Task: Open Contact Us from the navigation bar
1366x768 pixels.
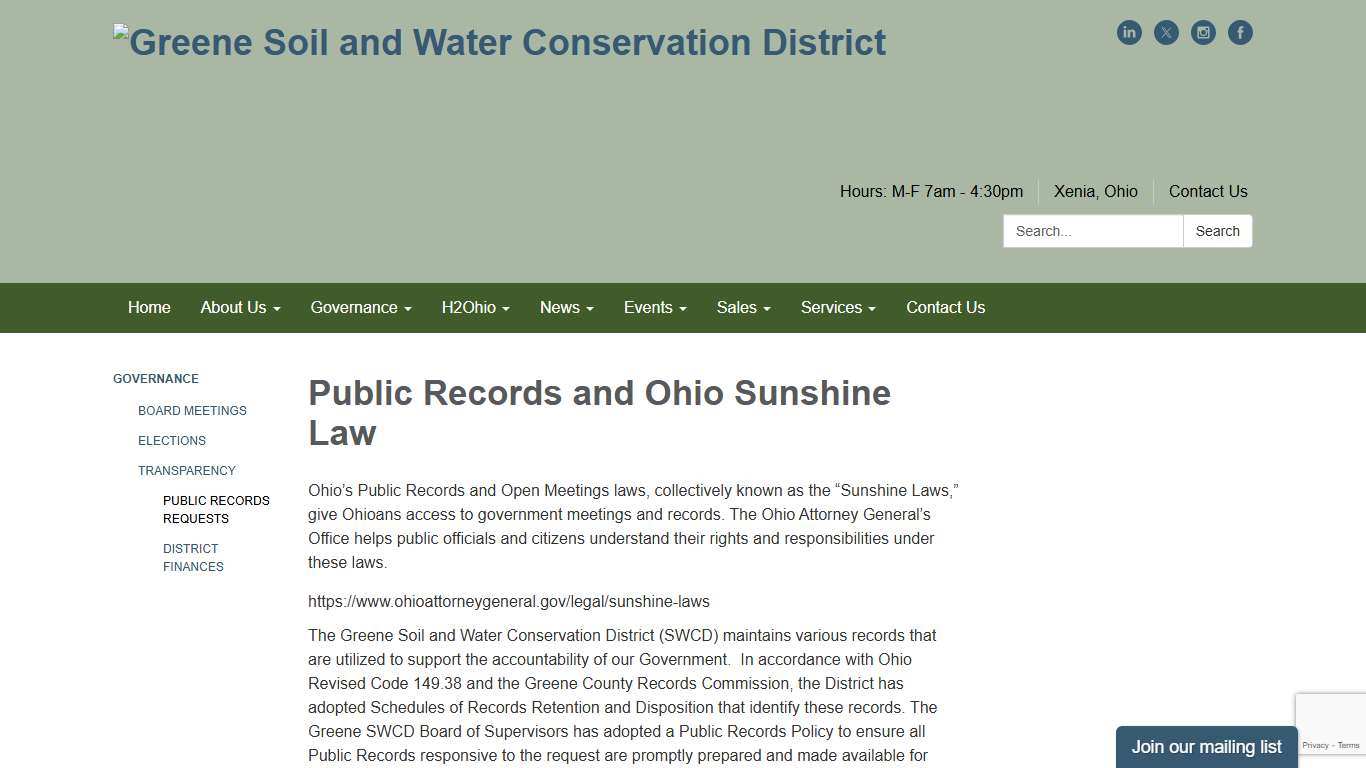Action: coord(945,307)
